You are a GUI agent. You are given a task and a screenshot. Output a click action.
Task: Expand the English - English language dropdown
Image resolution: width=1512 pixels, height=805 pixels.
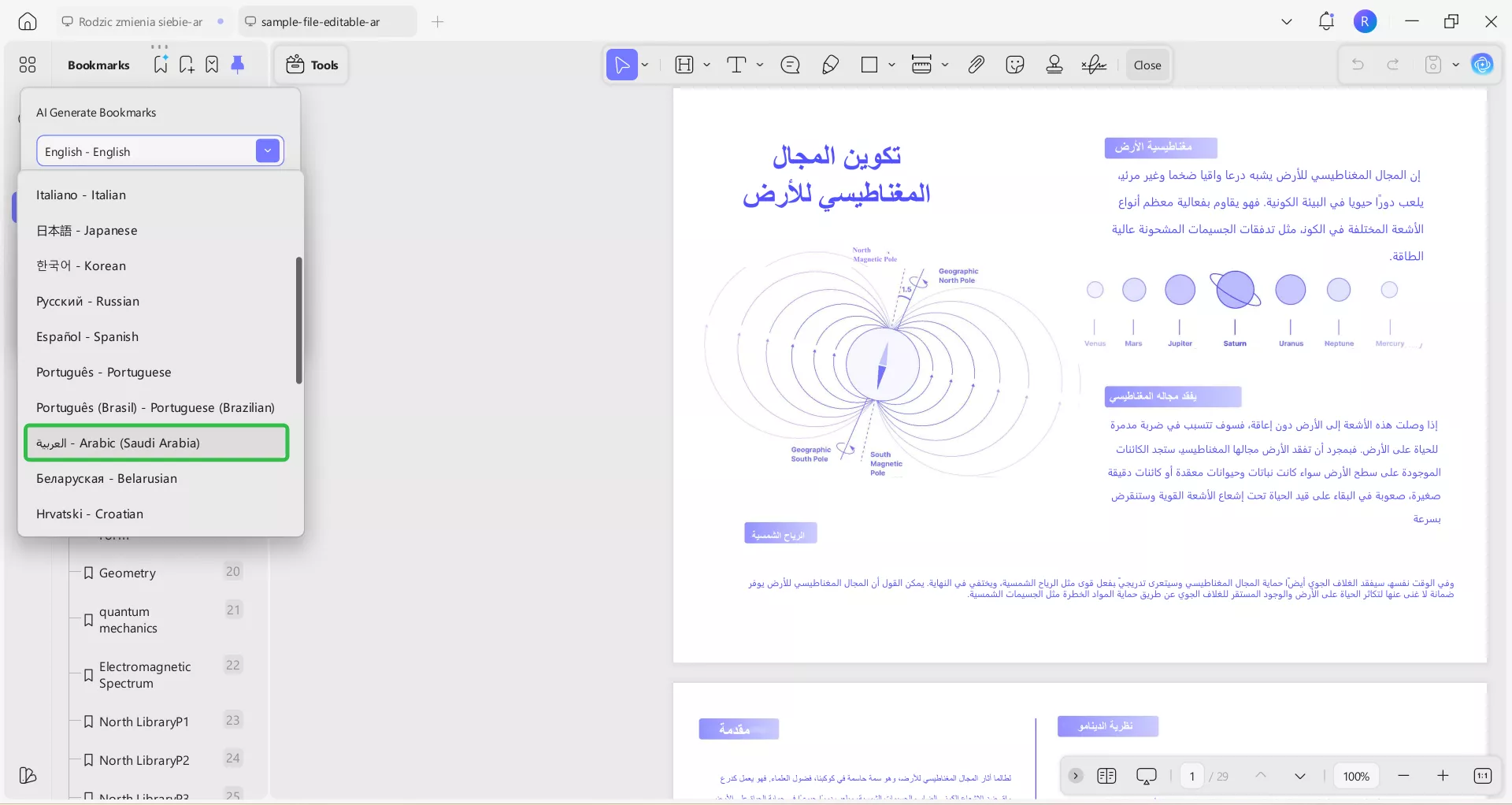tap(267, 150)
